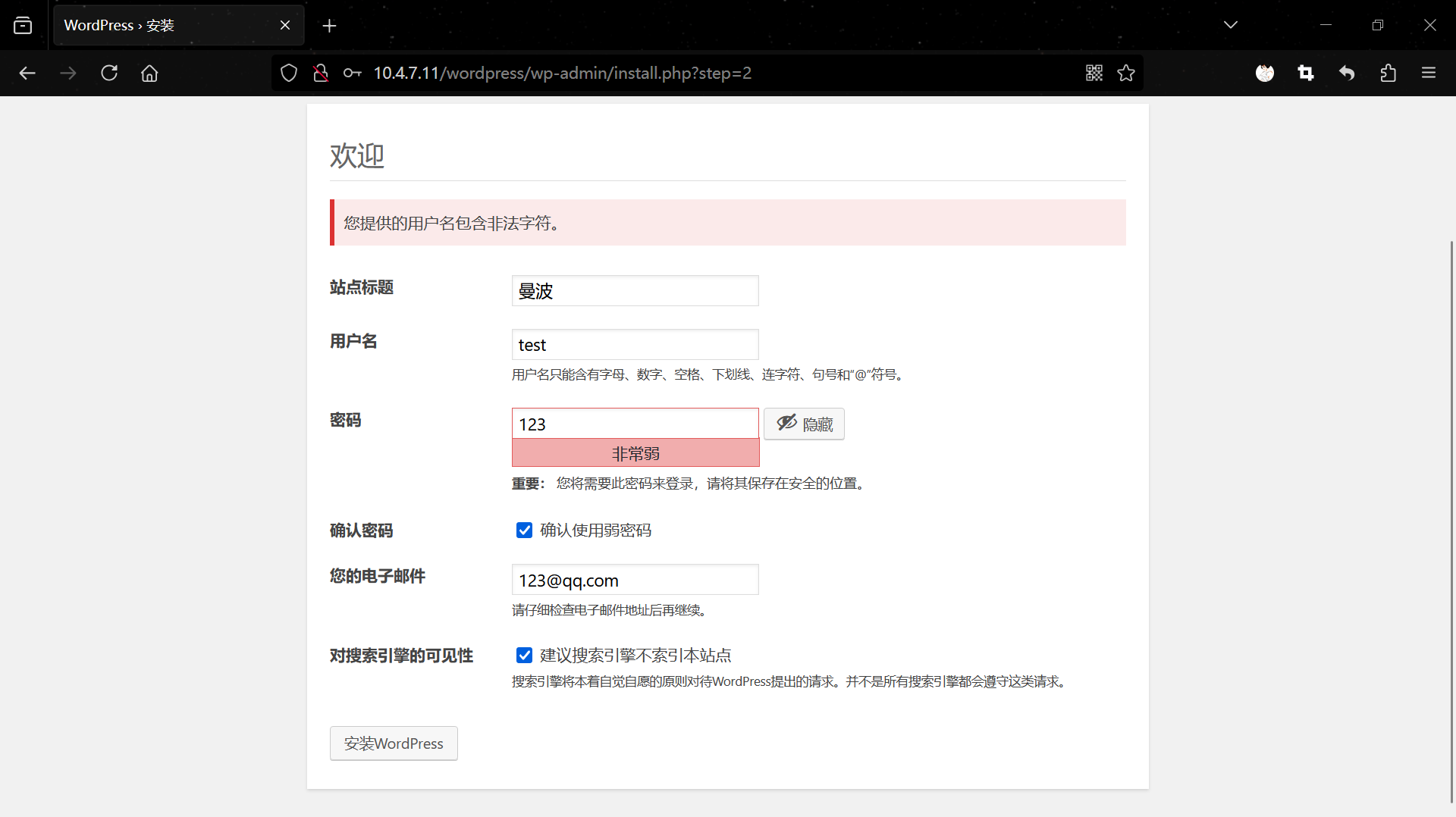
Task: Uncheck 确认使用弱密码 checkbox
Action: click(x=524, y=530)
